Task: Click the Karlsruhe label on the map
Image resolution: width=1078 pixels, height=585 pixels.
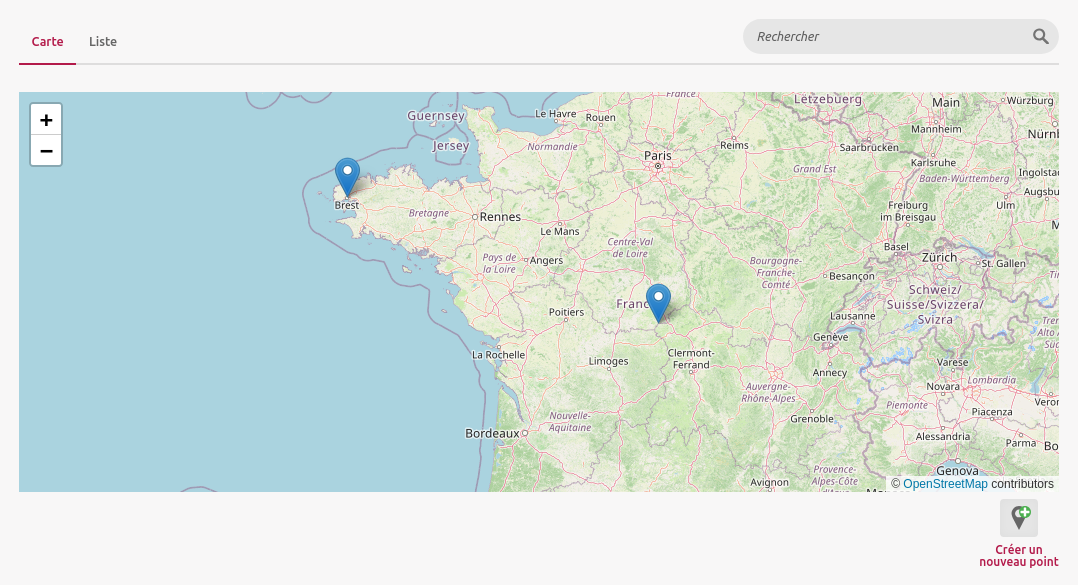Action: coord(933,163)
